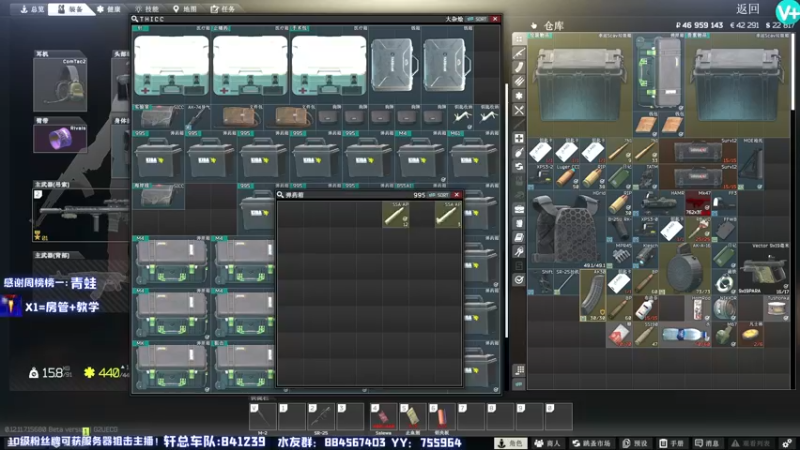Open the 角色 character button

pos(511,443)
